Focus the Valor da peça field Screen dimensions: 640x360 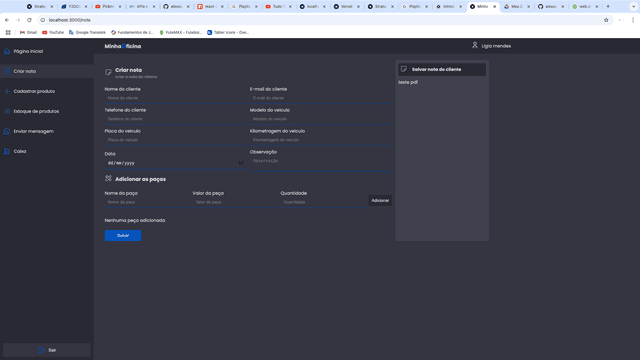tap(235, 202)
